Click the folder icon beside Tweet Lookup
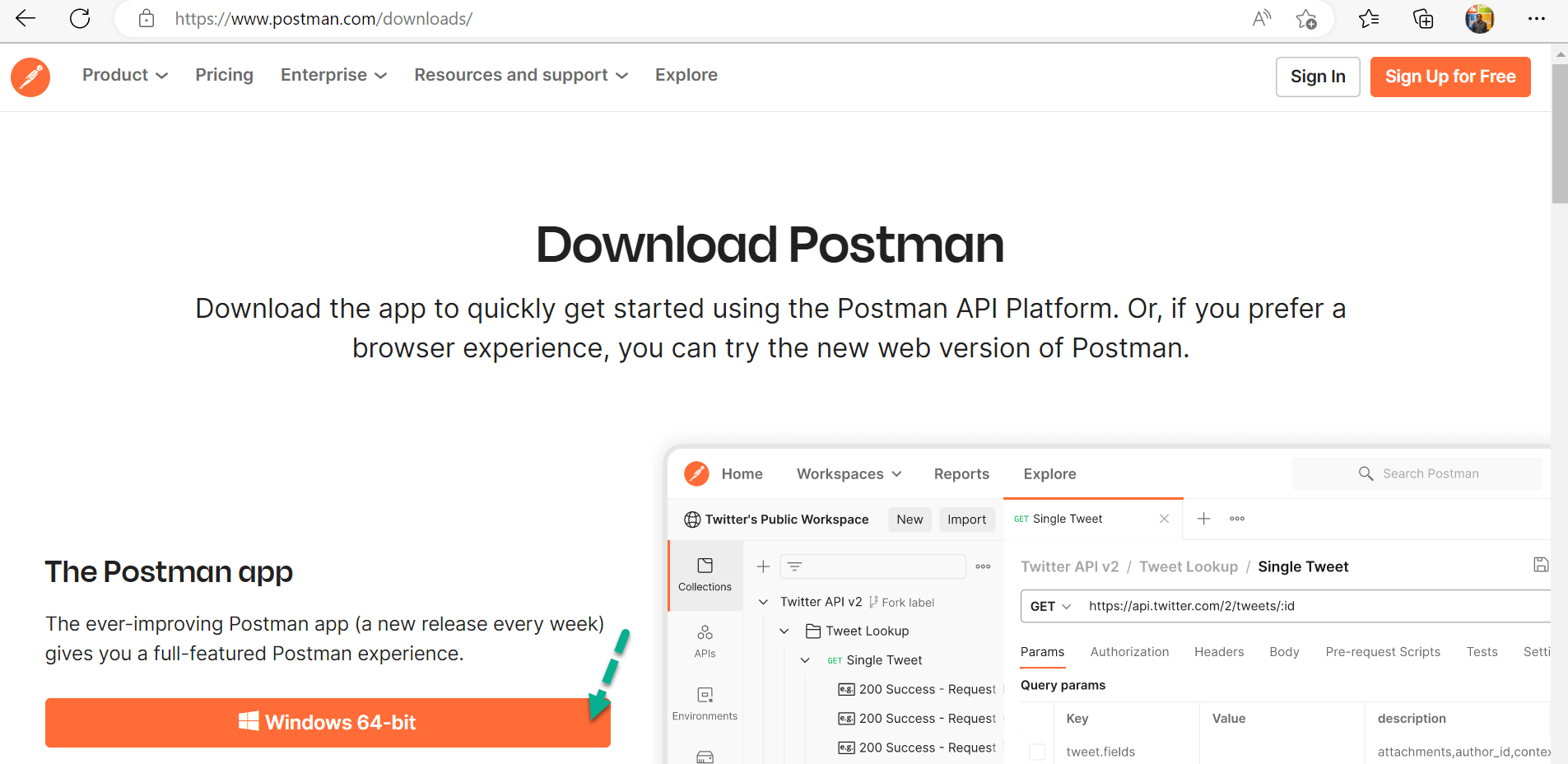Viewport: 1568px width, 764px height. click(x=813, y=631)
